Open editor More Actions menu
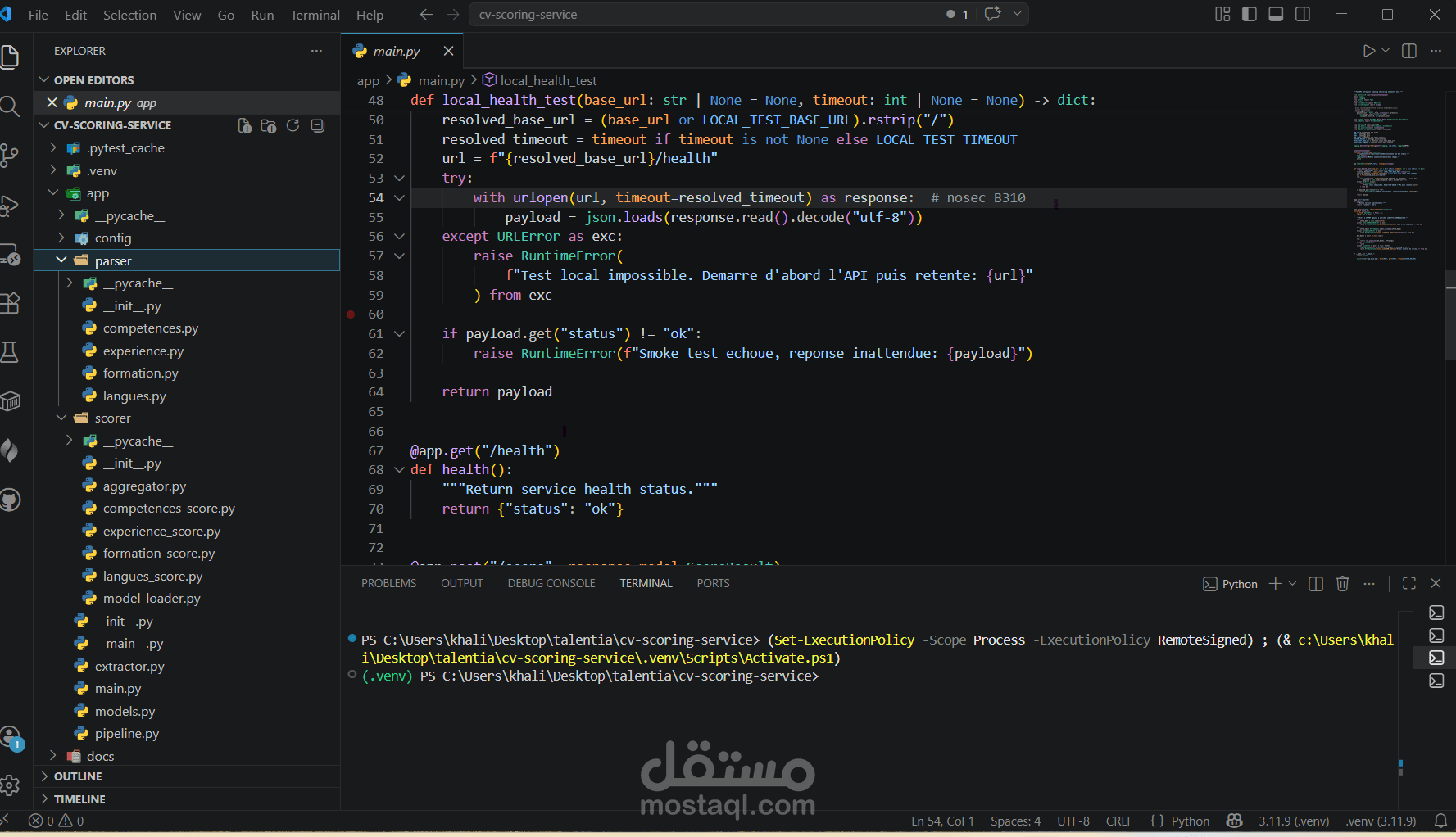The image size is (1456, 837). pyautogui.click(x=1436, y=51)
